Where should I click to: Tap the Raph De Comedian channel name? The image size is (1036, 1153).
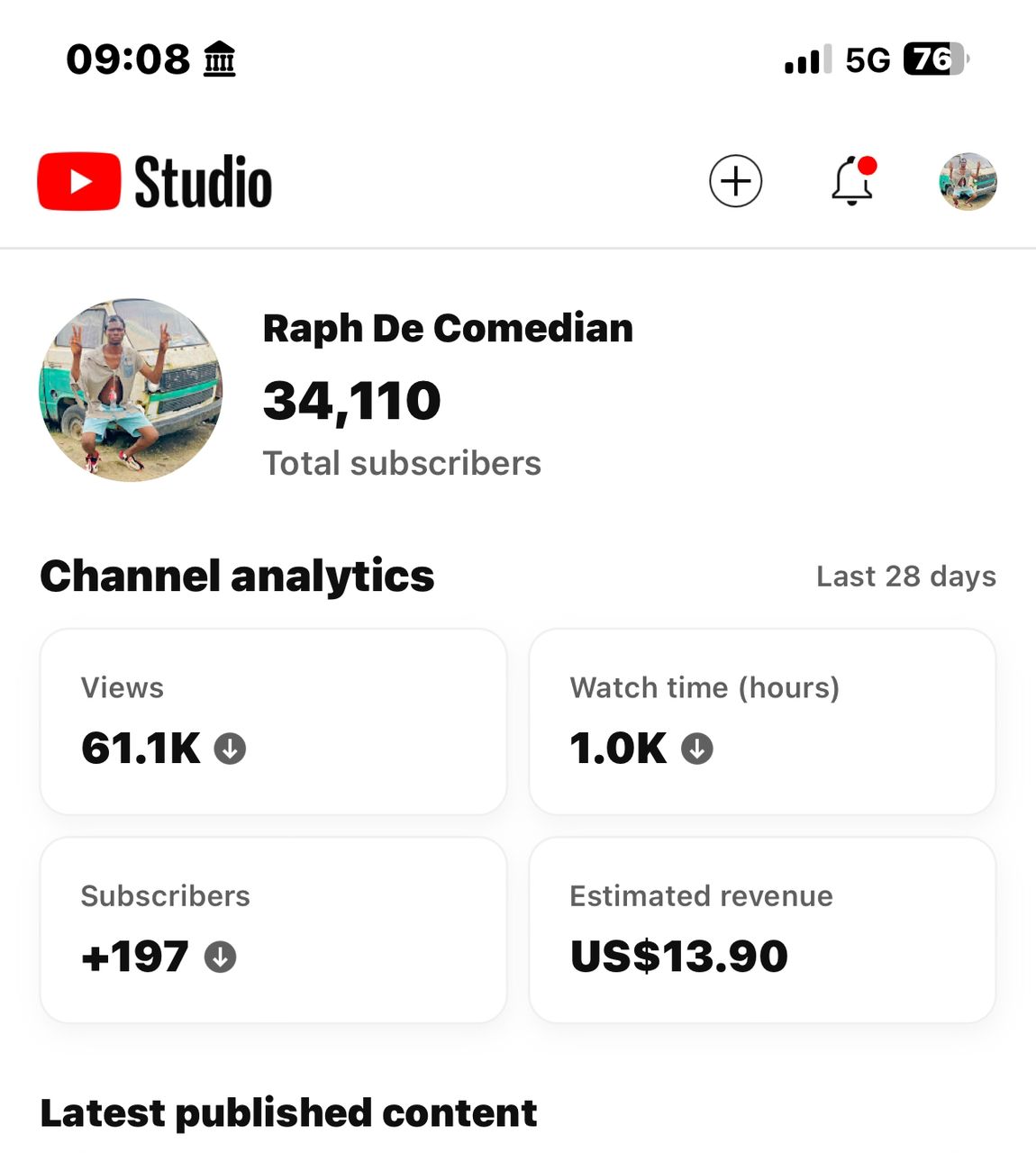click(x=448, y=329)
